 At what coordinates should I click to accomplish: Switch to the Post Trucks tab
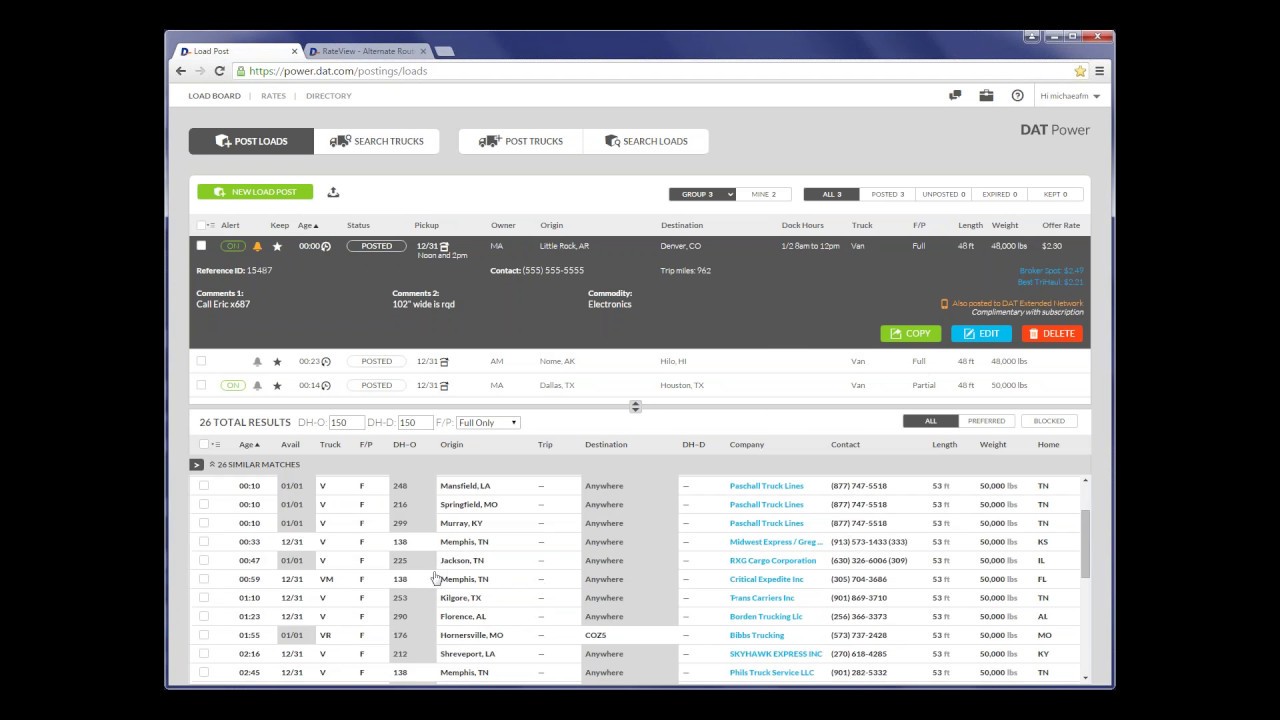(x=521, y=141)
